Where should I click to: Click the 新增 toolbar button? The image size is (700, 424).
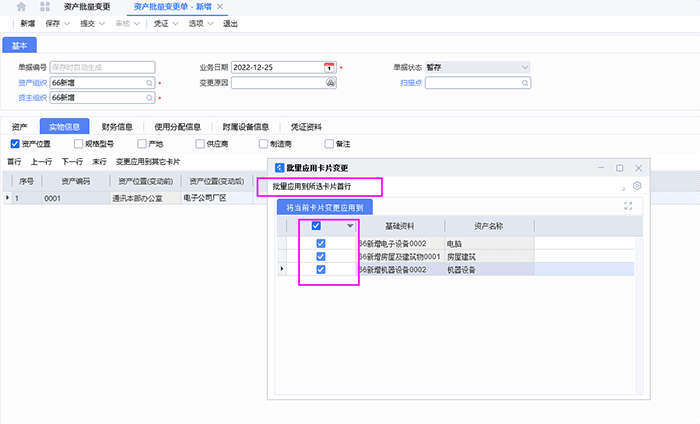point(28,24)
